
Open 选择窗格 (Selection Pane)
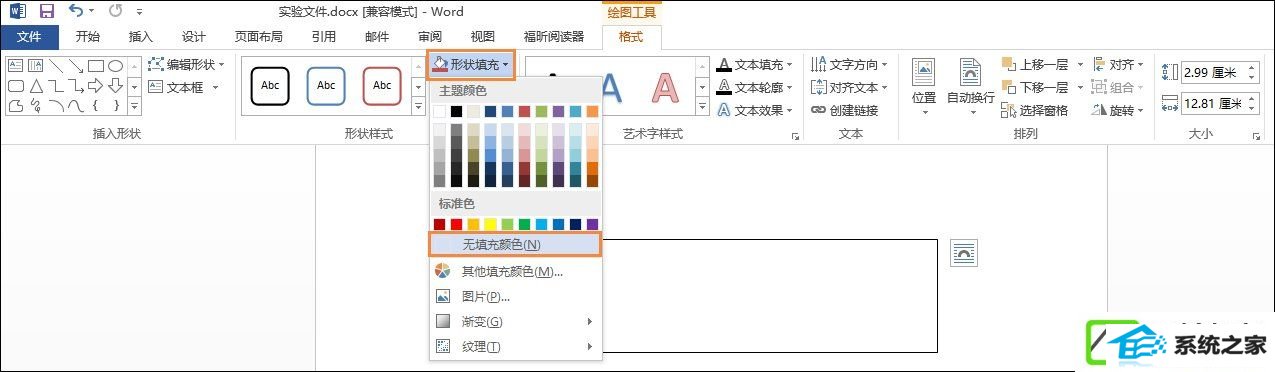(x=1035, y=110)
